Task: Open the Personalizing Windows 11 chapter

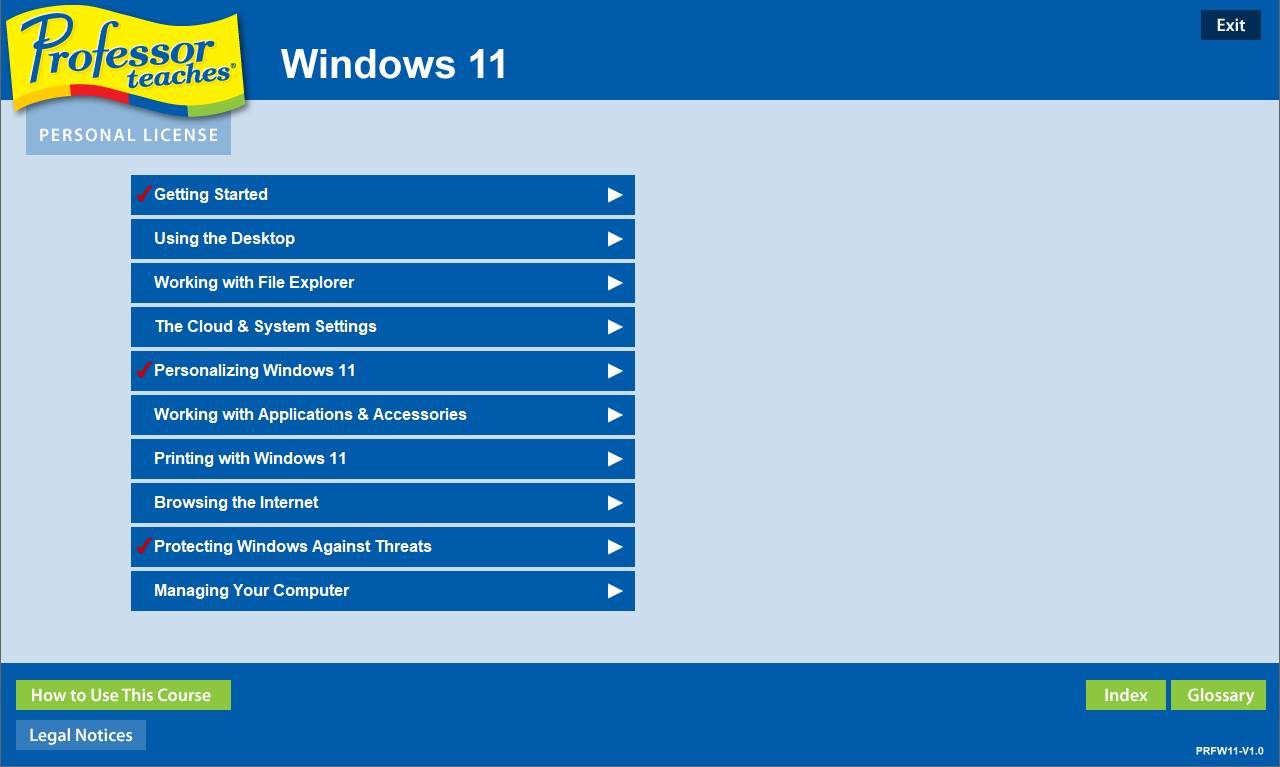Action: (383, 371)
